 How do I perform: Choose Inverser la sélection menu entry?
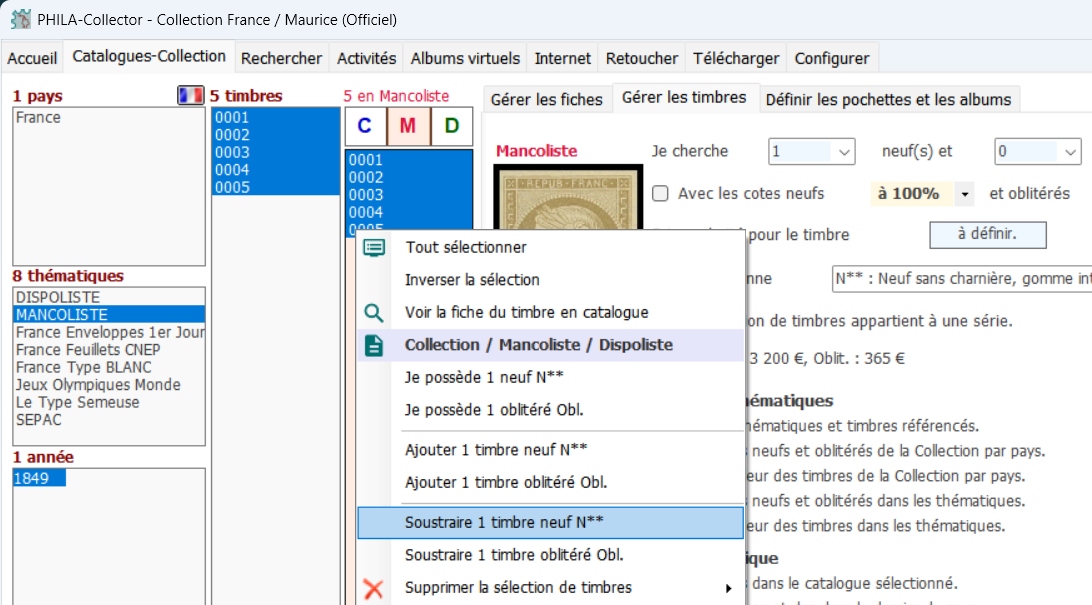coord(550,280)
